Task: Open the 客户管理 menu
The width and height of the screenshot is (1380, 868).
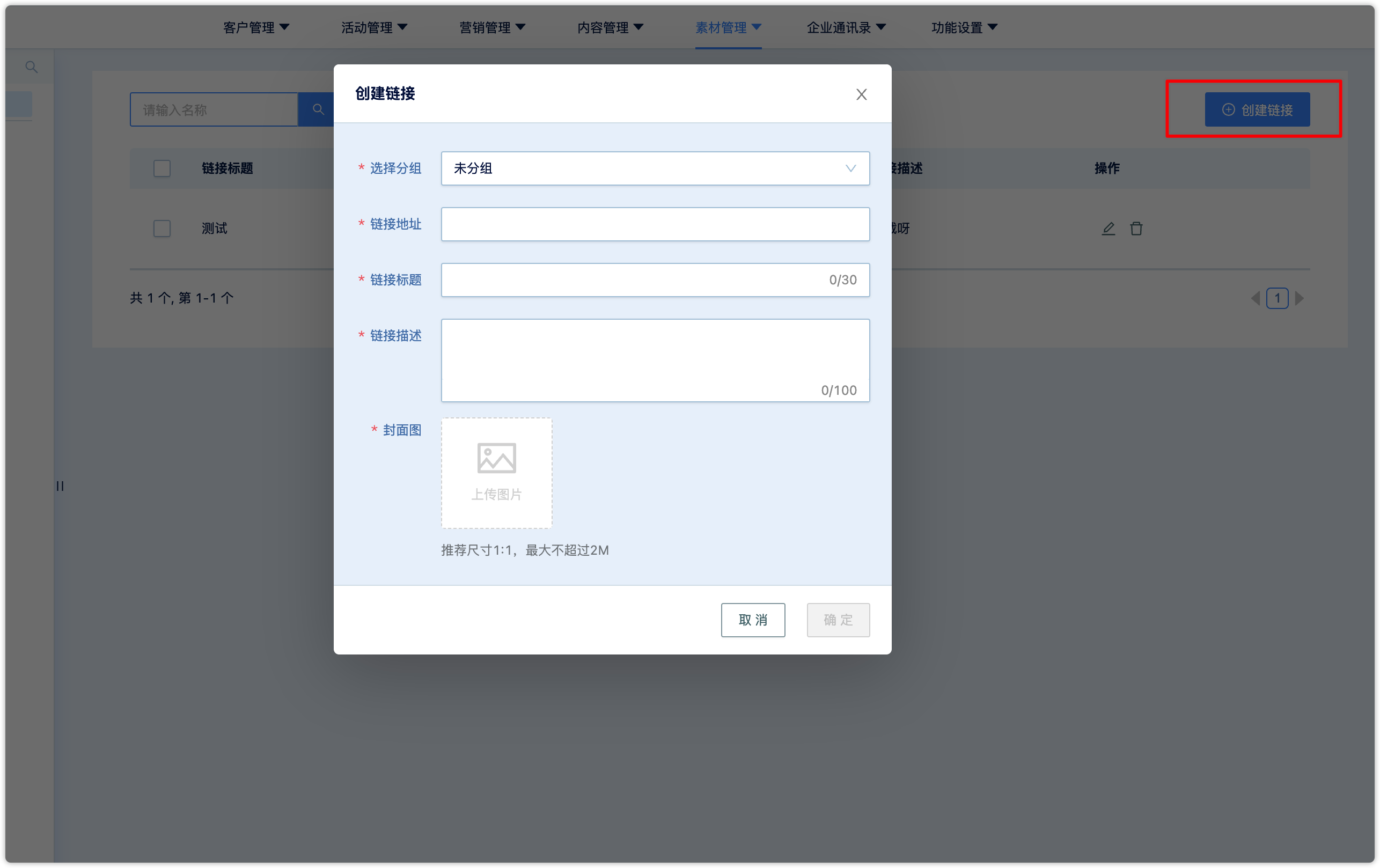Action: tap(256, 27)
